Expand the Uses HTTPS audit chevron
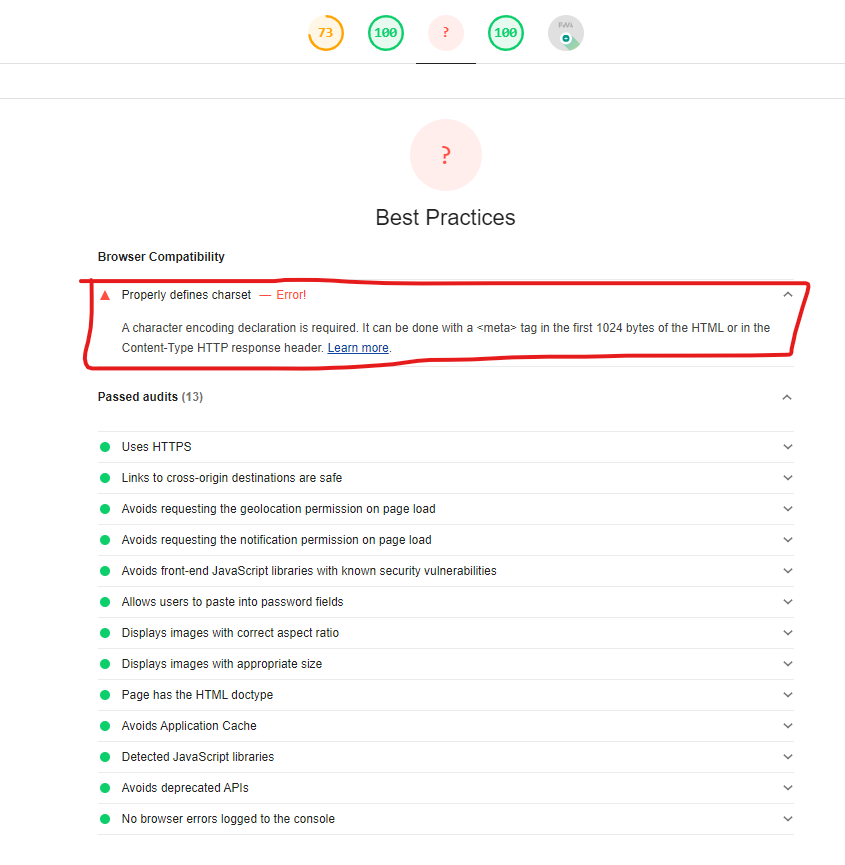 [788, 447]
